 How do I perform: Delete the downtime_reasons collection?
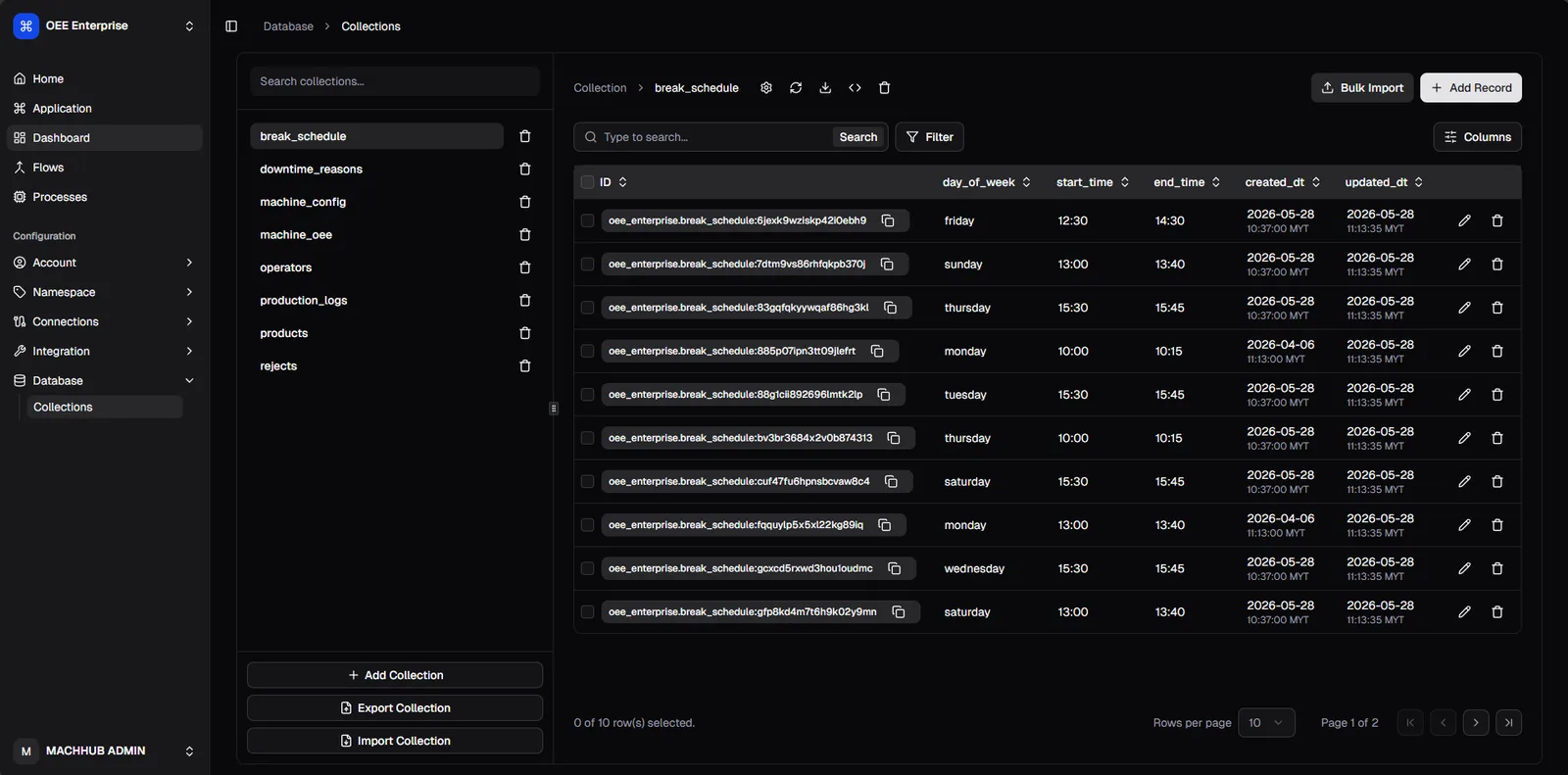point(525,170)
